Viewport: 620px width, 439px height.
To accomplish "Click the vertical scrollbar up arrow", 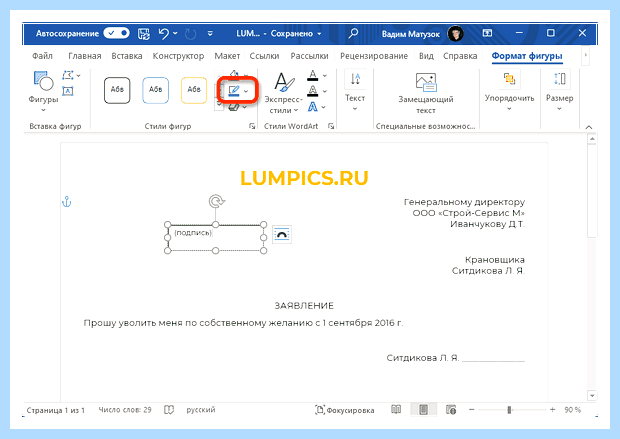I will 592,139.
